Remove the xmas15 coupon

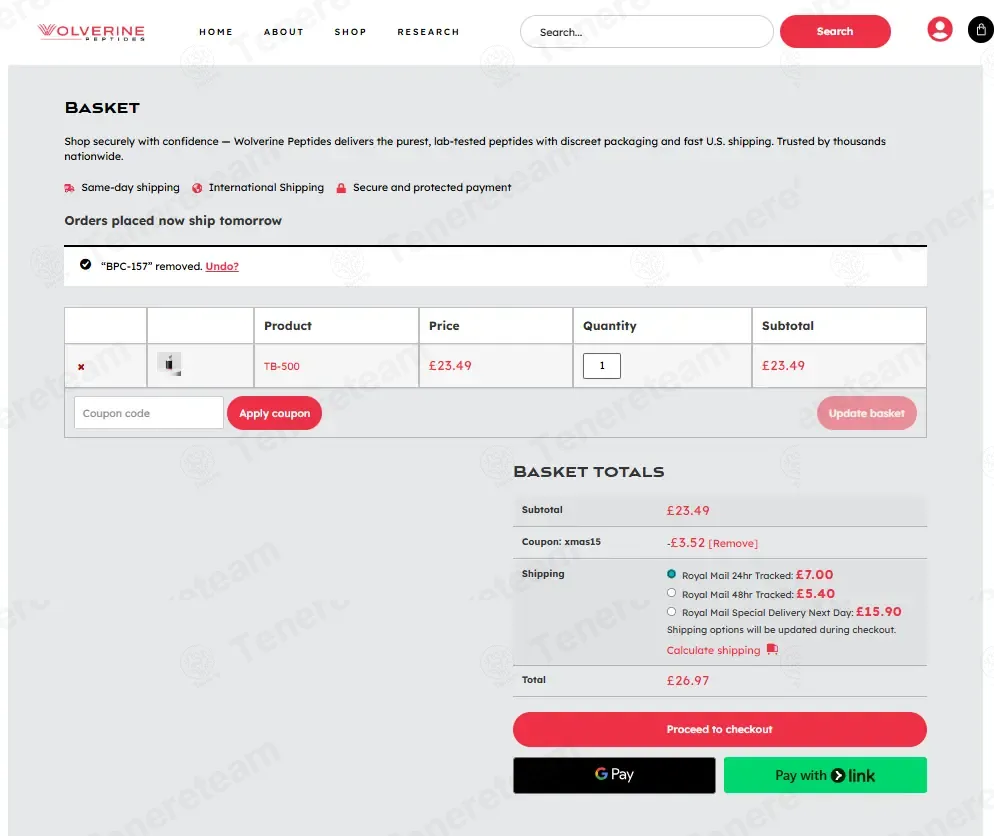coord(733,543)
